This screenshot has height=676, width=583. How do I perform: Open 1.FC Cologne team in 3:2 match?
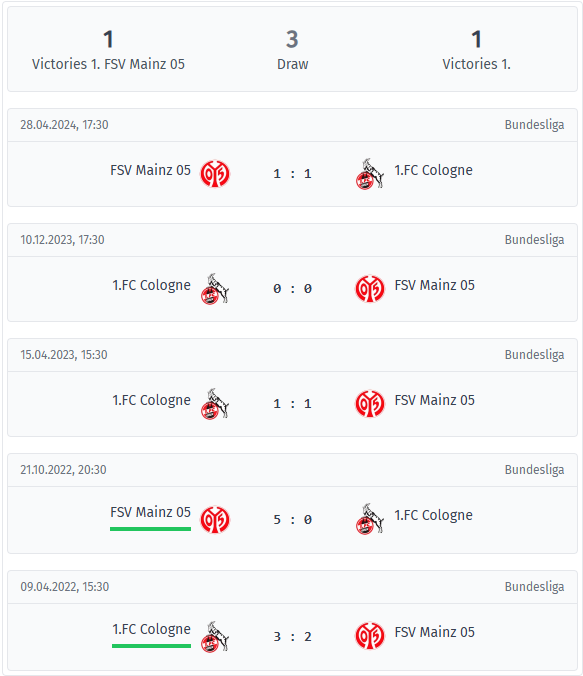click(x=151, y=629)
